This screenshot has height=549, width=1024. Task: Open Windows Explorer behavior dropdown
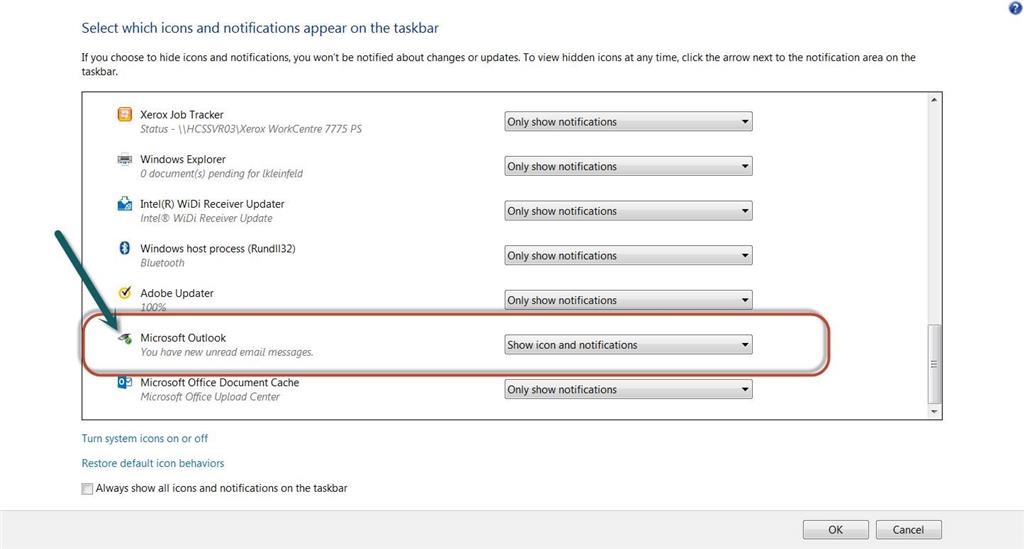pos(628,166)
